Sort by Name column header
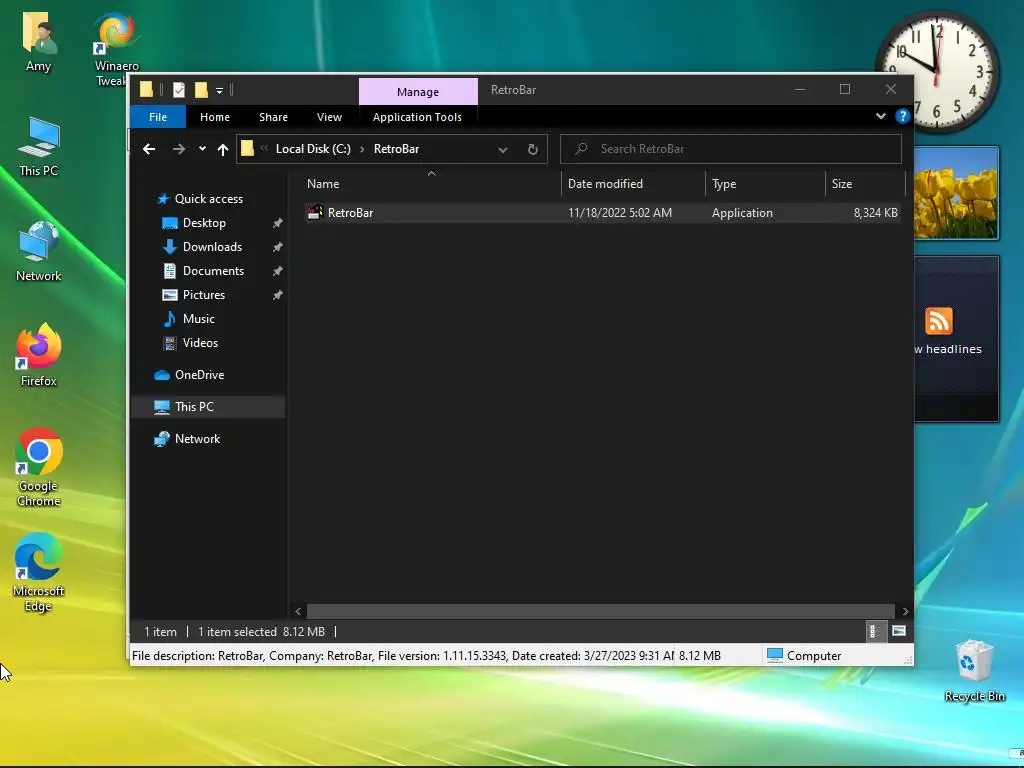 [x=431, y=184]
